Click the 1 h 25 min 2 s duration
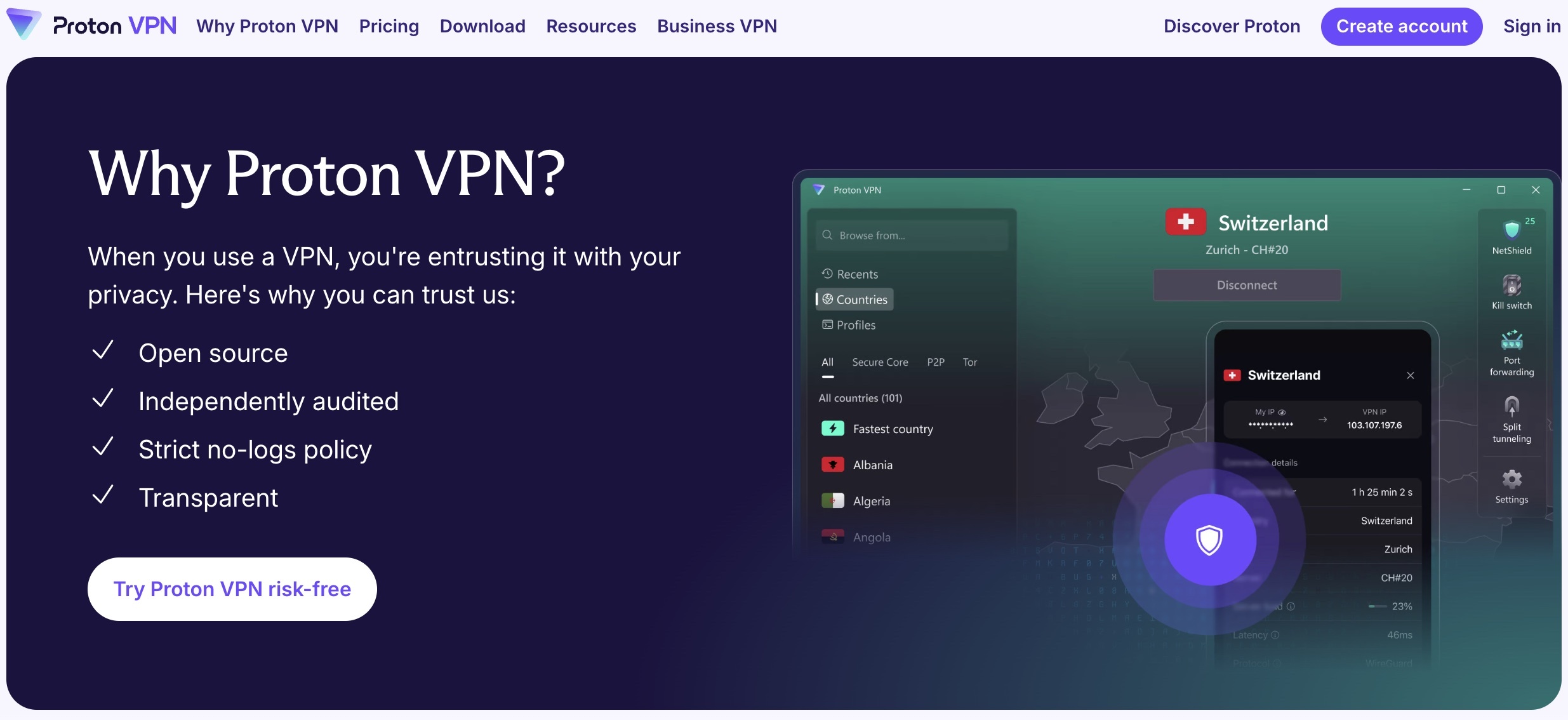1568x720 pixels. click(1382, 492)
